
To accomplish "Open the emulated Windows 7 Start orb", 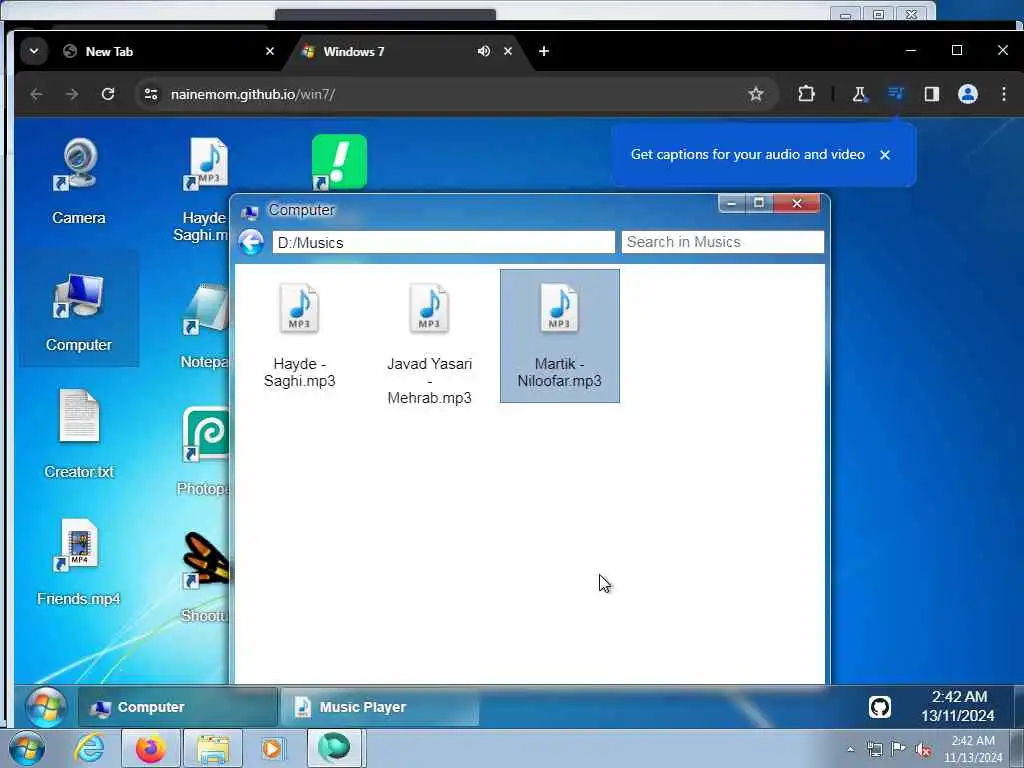I will 46,707.
